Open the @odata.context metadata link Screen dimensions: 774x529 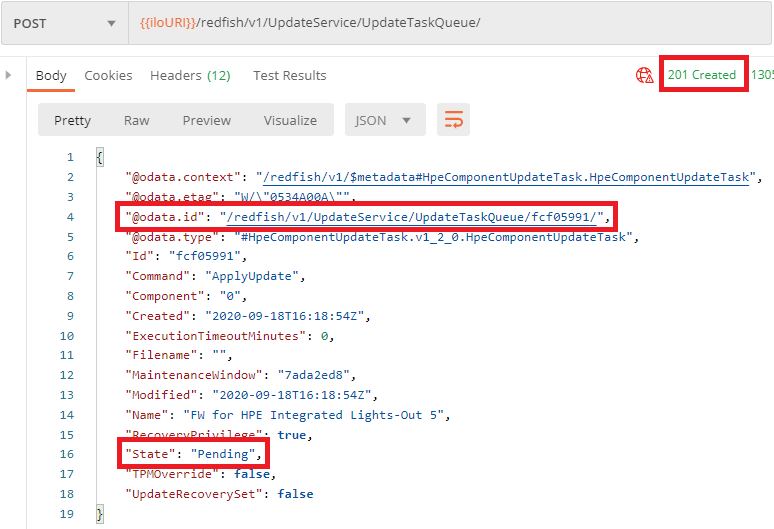(x=507, y=177)
